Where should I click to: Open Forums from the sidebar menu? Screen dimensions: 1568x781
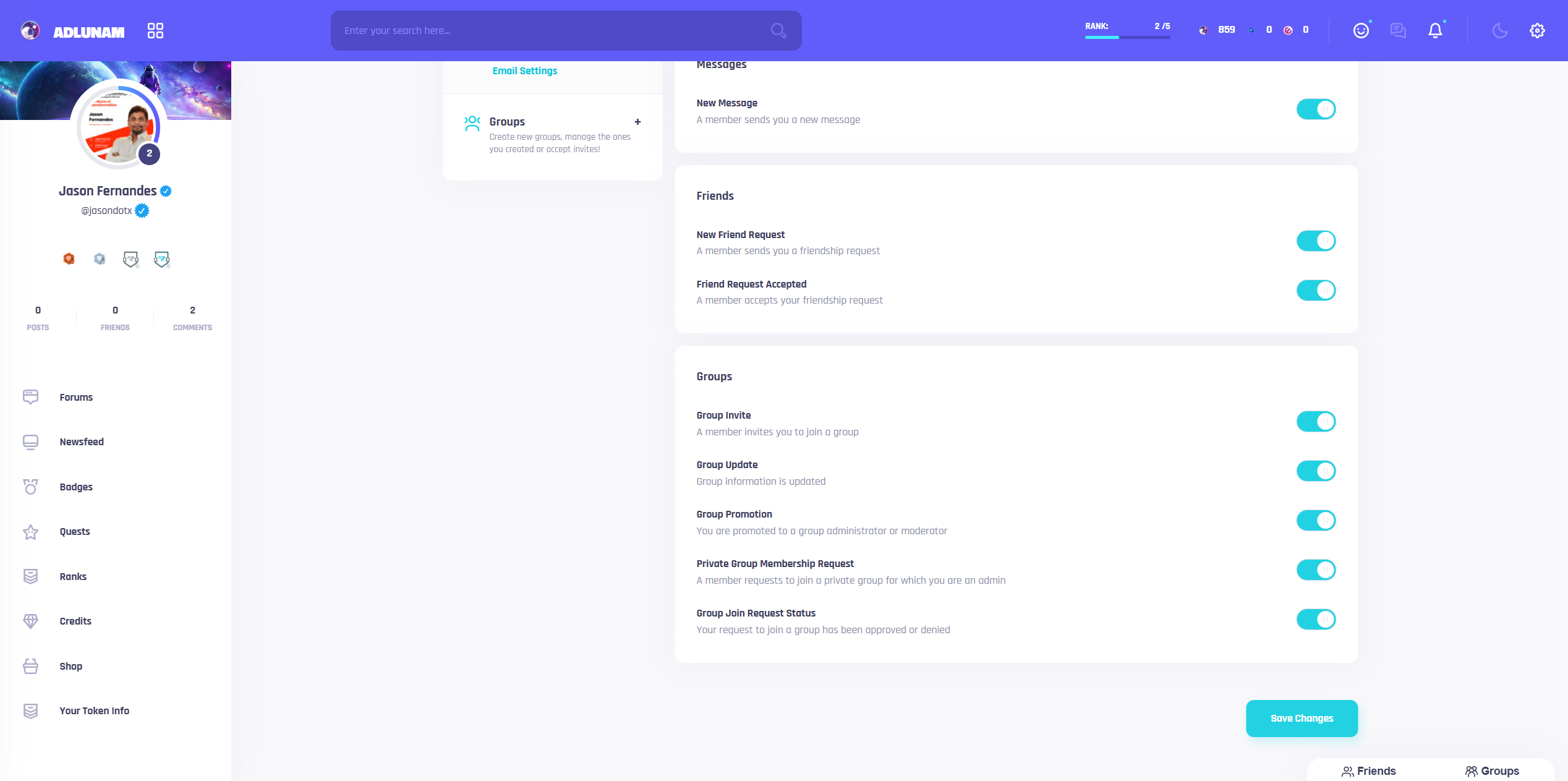point(76,397)
